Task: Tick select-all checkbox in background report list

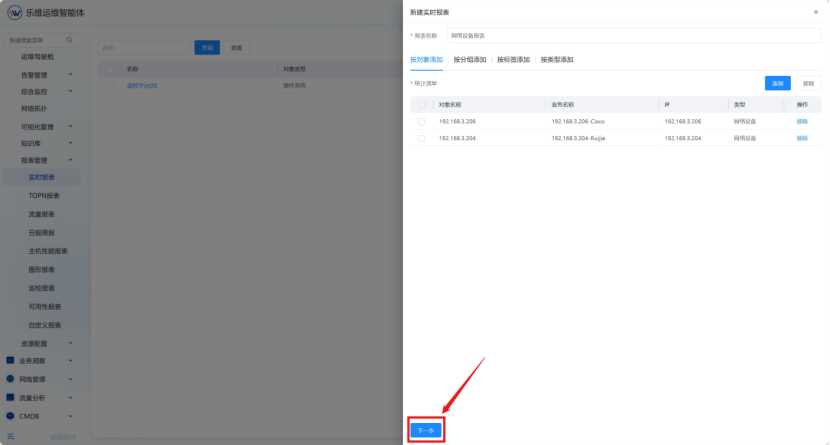Action: point(110,69)
